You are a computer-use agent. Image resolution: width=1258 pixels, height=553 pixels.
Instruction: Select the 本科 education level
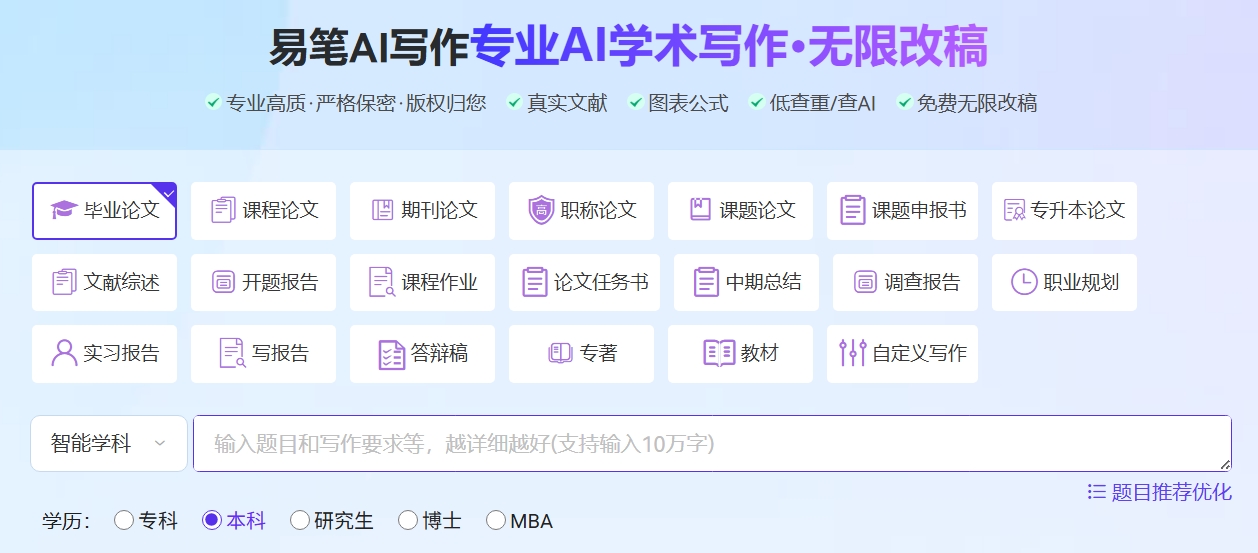pyautogui.click(x=212, y=520)
